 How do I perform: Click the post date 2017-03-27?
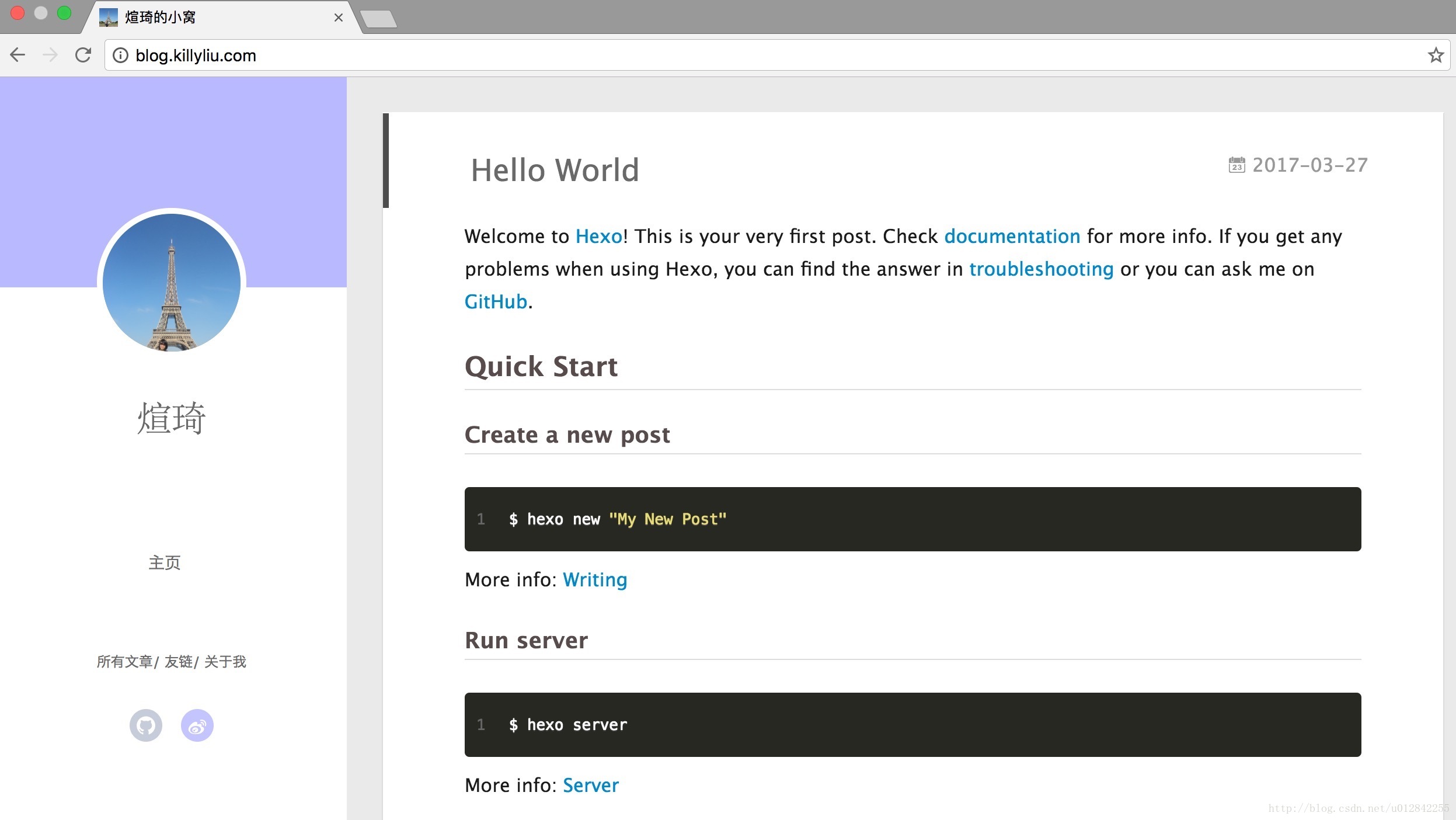1310,165
